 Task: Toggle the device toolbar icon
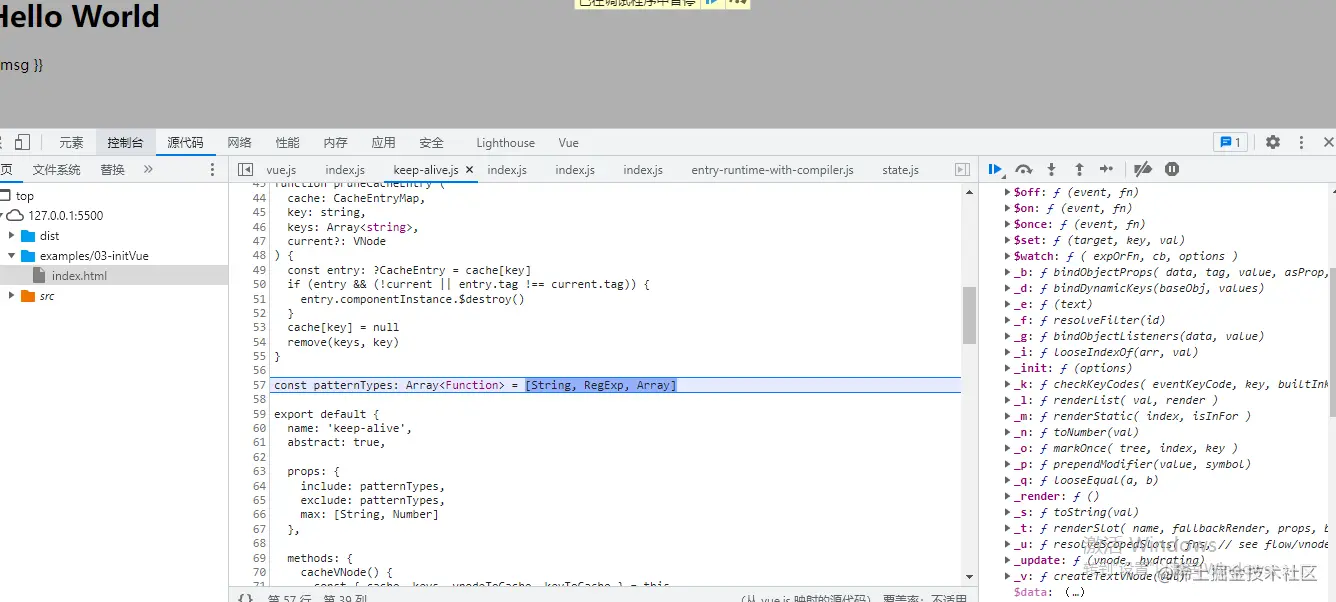click(x=22, y=142)
